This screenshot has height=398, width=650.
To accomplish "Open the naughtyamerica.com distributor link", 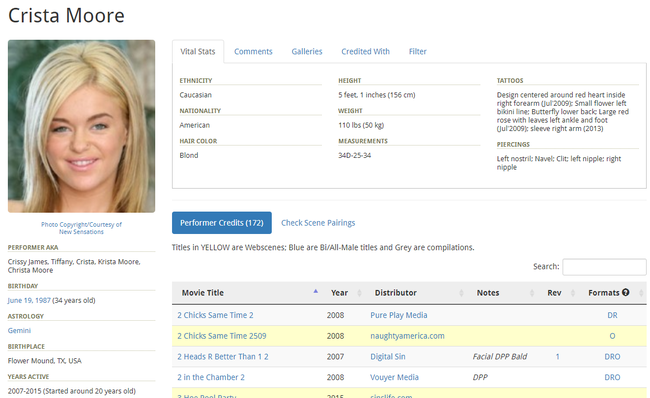I will (407, 336).
